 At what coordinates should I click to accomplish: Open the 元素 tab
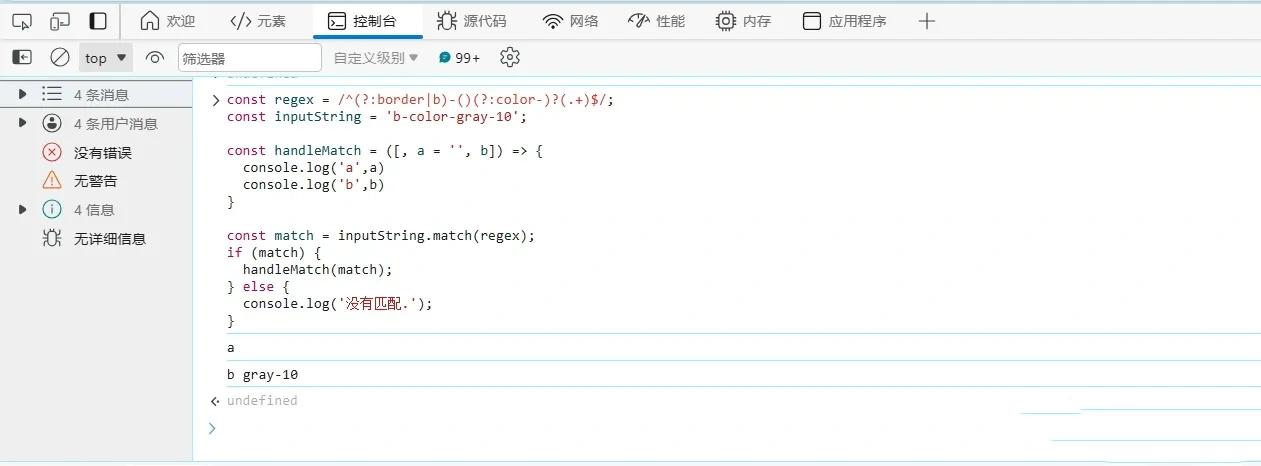[x=257, y=21]
